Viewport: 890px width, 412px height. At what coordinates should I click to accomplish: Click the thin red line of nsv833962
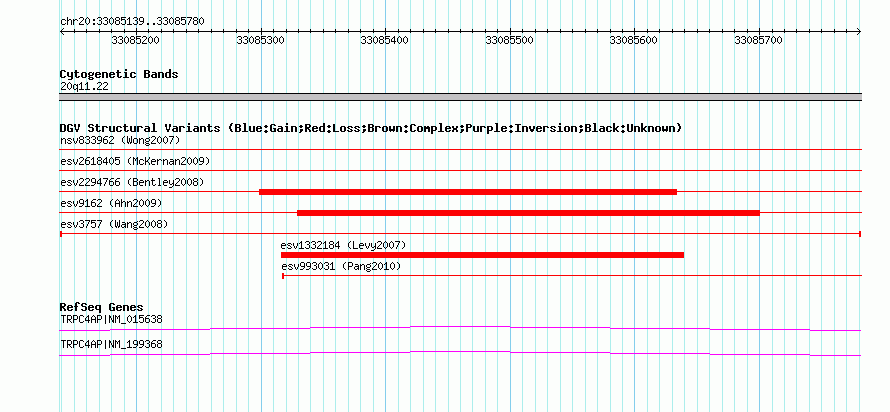(460, 150)
